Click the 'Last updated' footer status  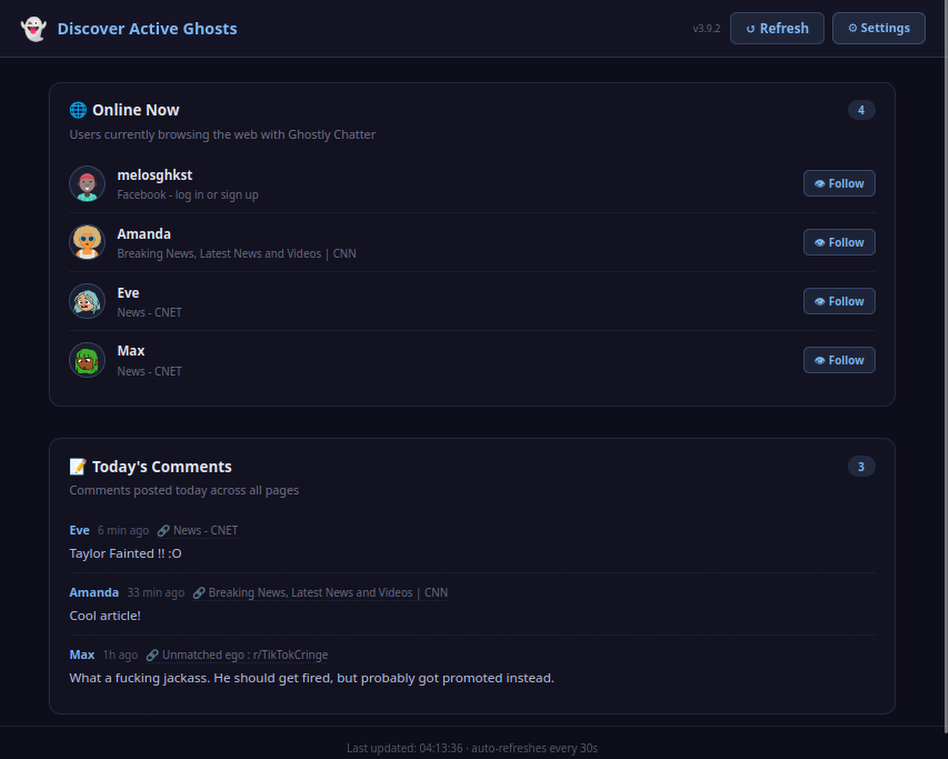point(472,748)
